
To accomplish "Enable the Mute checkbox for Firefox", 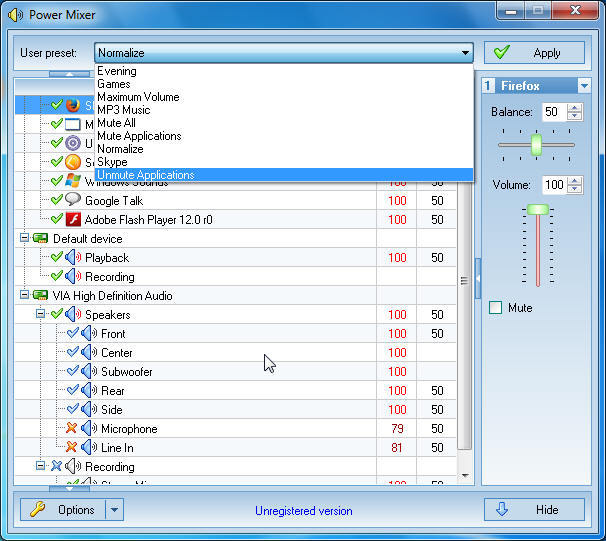I will 495,308.
